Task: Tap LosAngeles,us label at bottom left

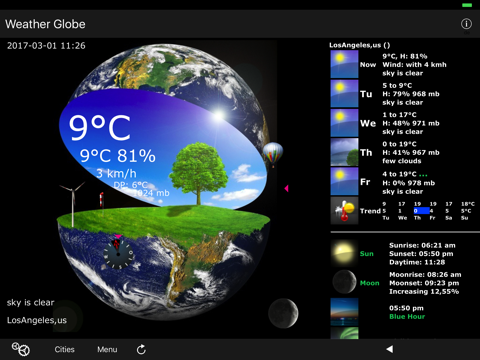Action: click(x=37, y=320)
